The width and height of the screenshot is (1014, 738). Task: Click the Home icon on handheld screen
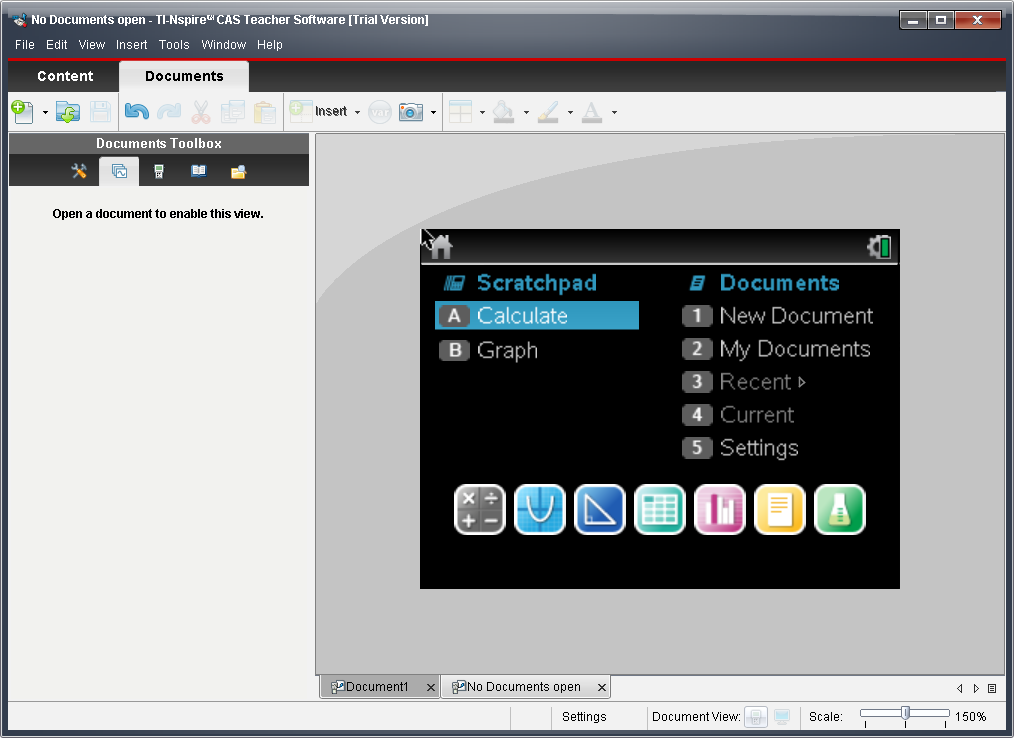(x=441, y=247)
